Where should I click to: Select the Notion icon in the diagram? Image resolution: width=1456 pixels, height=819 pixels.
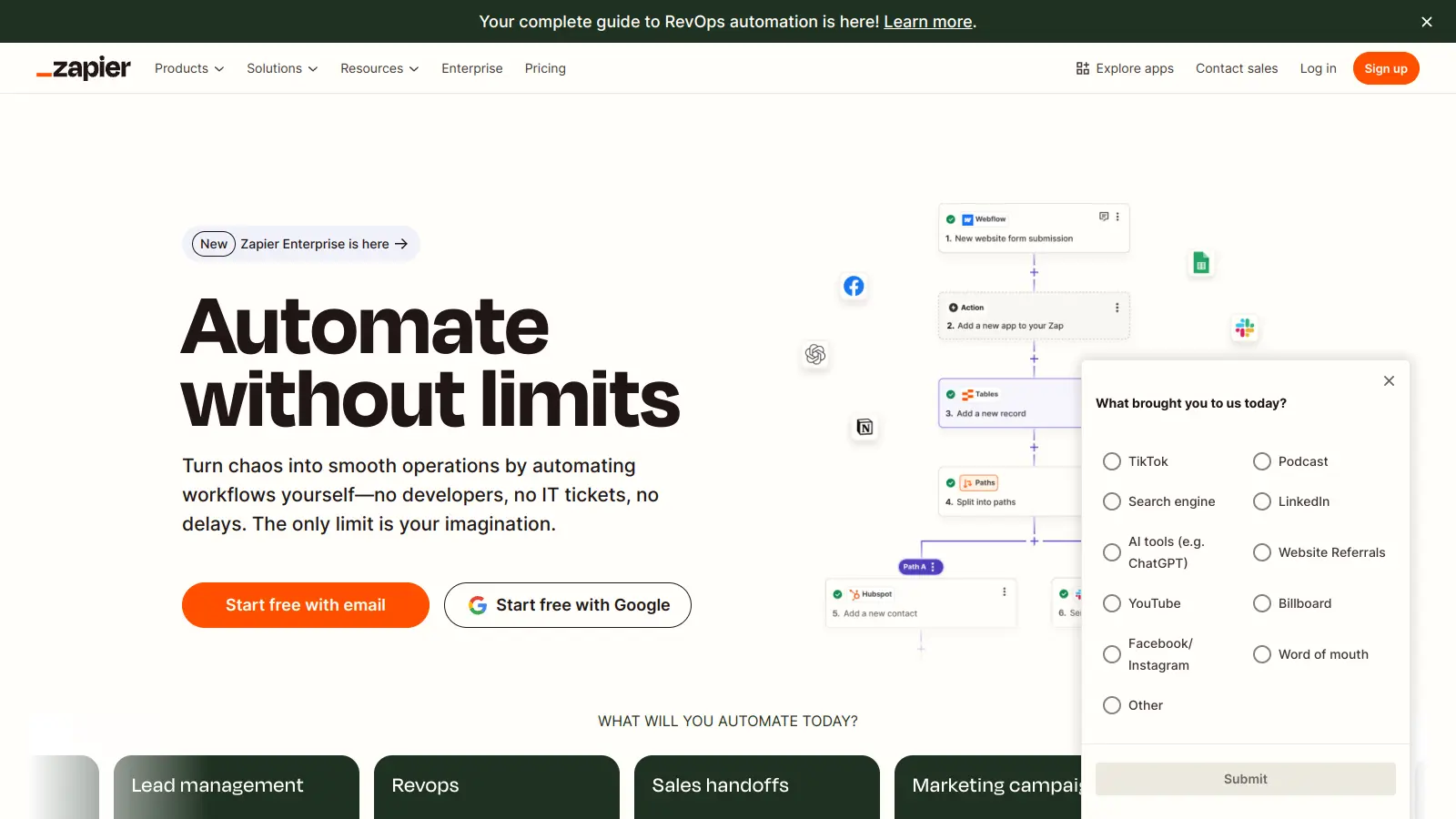(x=864, y=427)
